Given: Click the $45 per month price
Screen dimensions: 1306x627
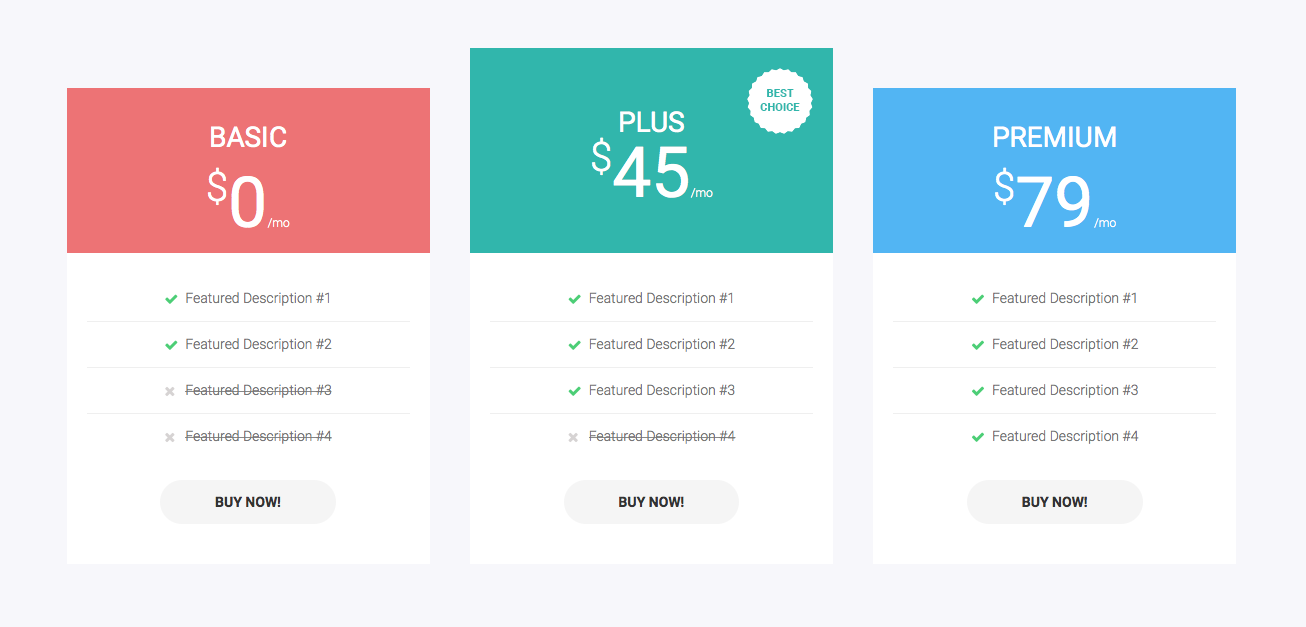Looking at the screenshot, I should point(650,172).
